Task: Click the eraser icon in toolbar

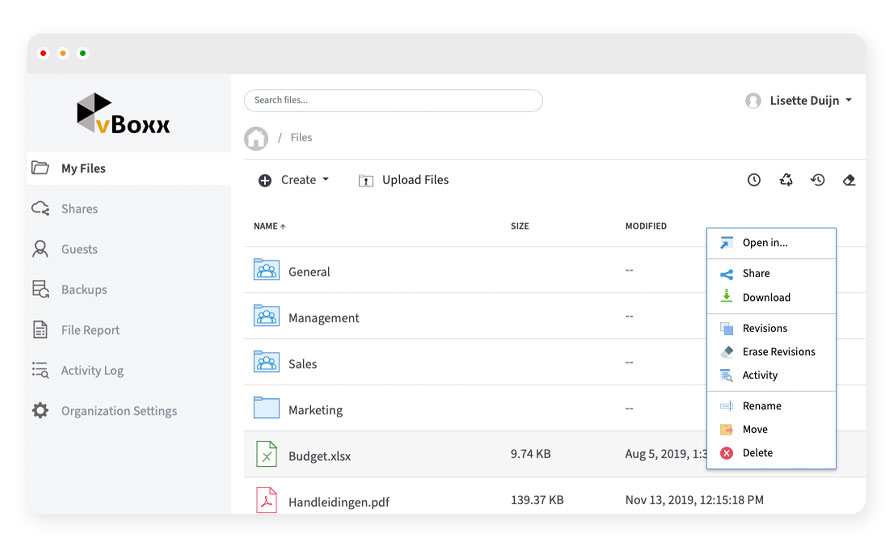Action: (849, 180)
